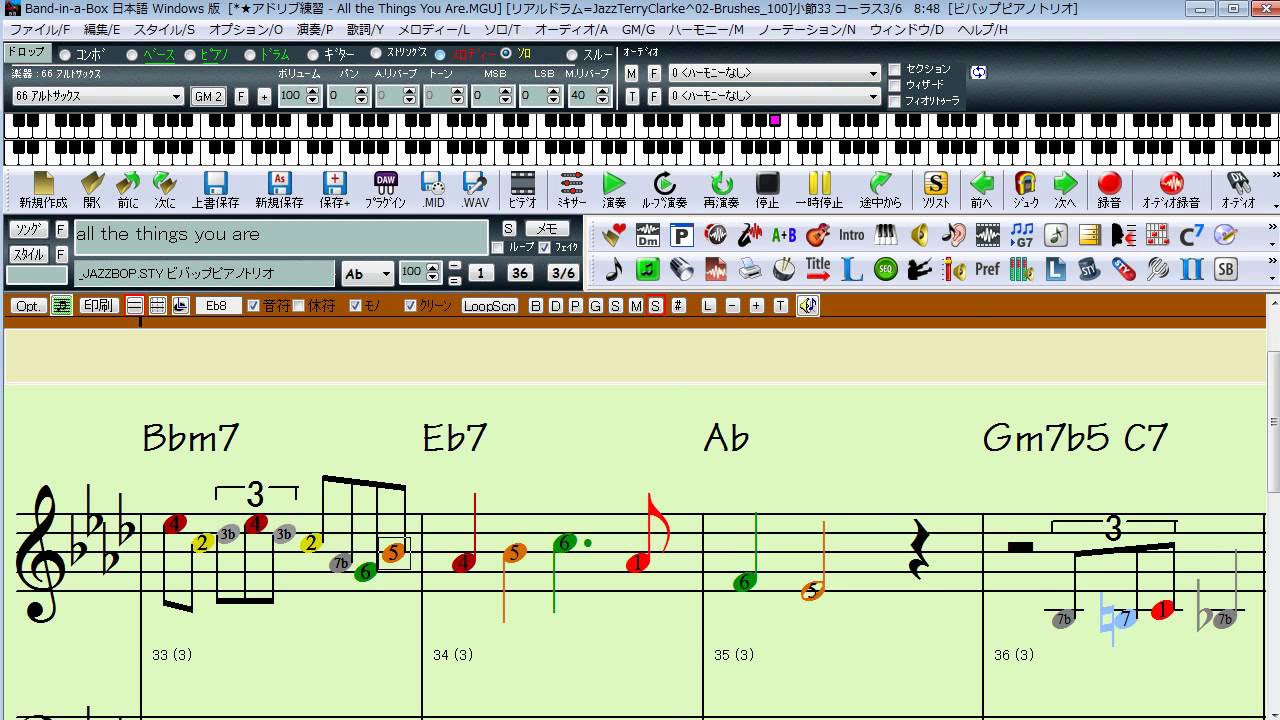
Task: Open the guitar icon in toolbar
Action: pyautogui.click(x=818, y=235)
